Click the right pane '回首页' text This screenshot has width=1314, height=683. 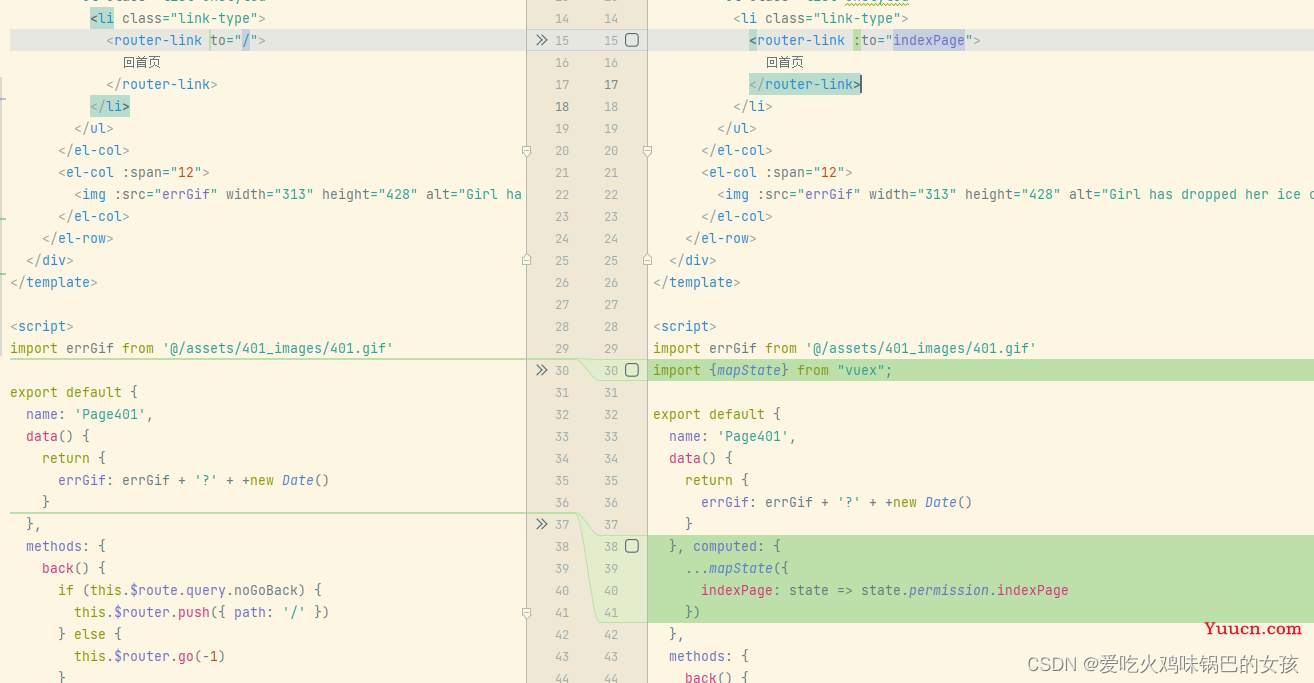[x=785, y=62]
